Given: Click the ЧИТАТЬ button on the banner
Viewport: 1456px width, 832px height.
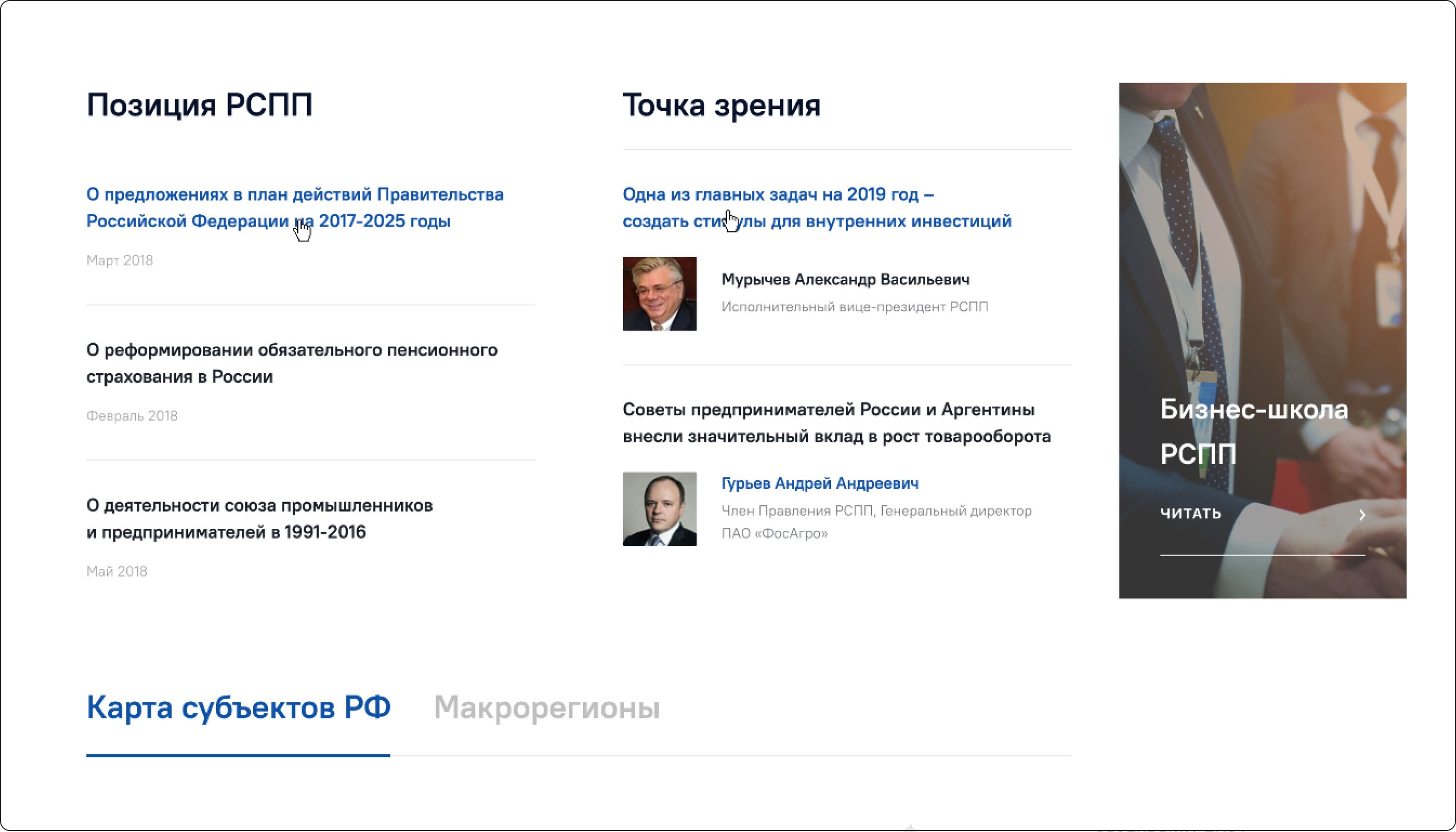Looking at the screenshot, I should [1190, 514].
